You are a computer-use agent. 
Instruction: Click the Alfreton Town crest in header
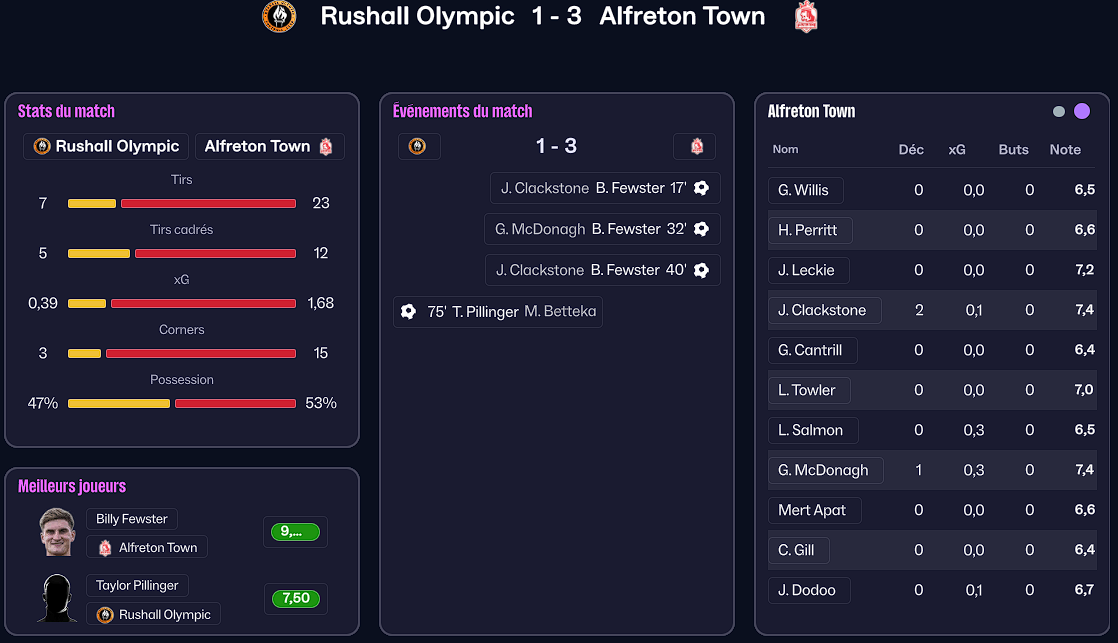[x=805, y=17]
